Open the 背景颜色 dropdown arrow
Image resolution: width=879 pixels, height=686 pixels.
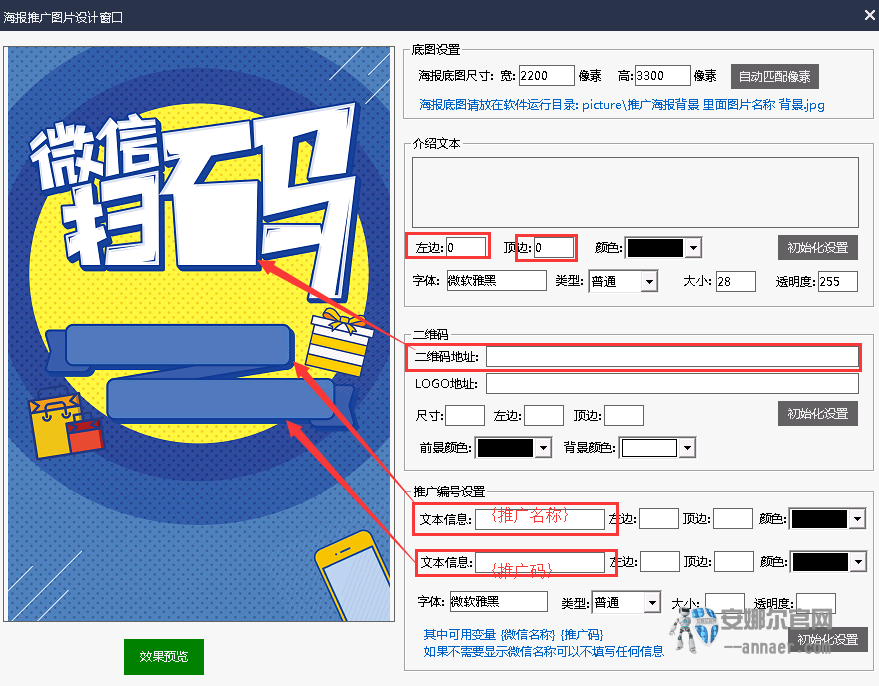click(688, 448)
